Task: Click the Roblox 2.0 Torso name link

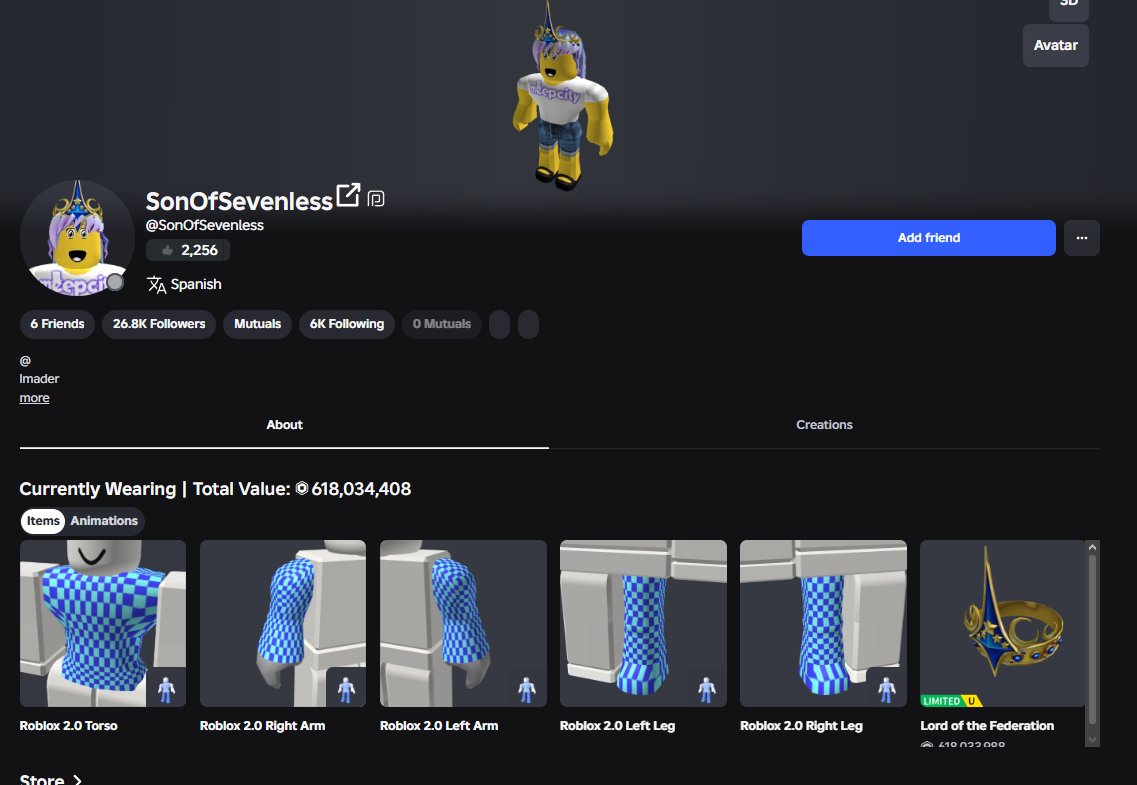Action: [x=68, y=726]
